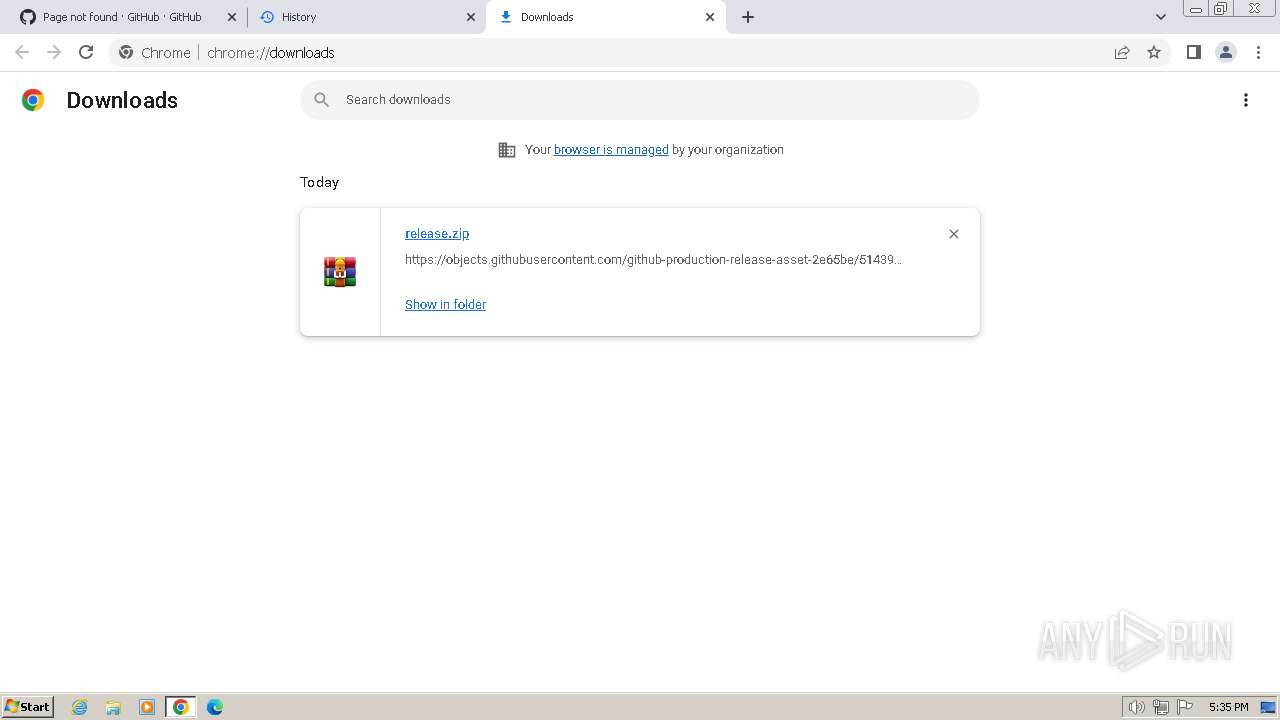Click the 5:35 PM clock
1280x720 pixels.
tap(1228, 707)
